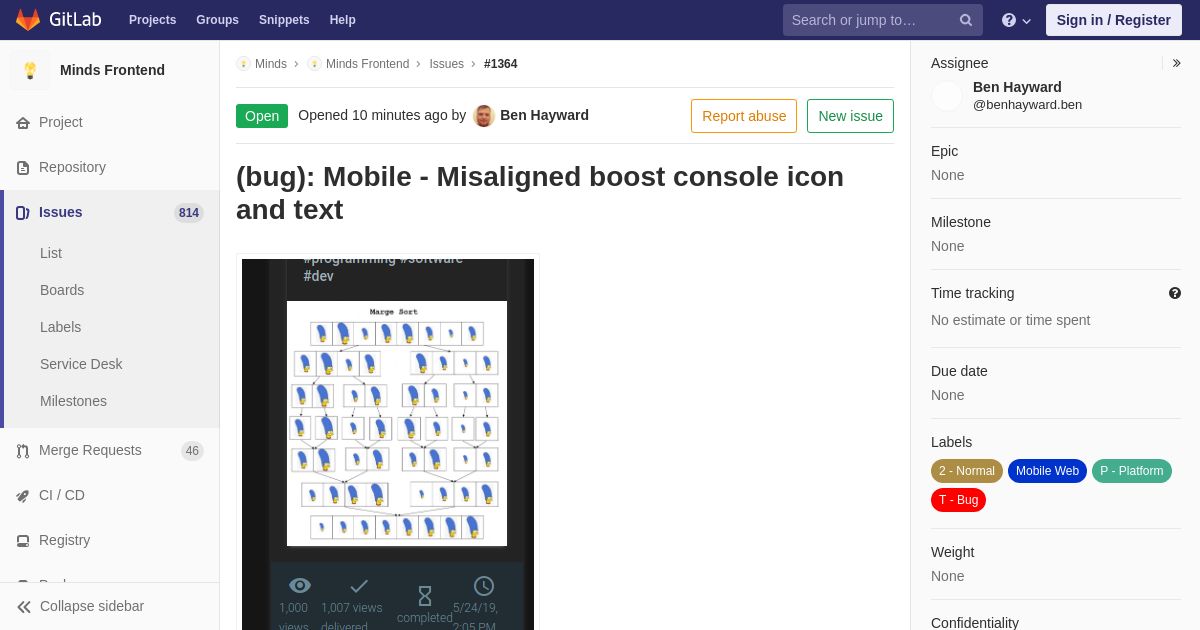Click the Minds Frontend lightbulb avatar
Screen dimensions: 1200x630
point(30,70)
